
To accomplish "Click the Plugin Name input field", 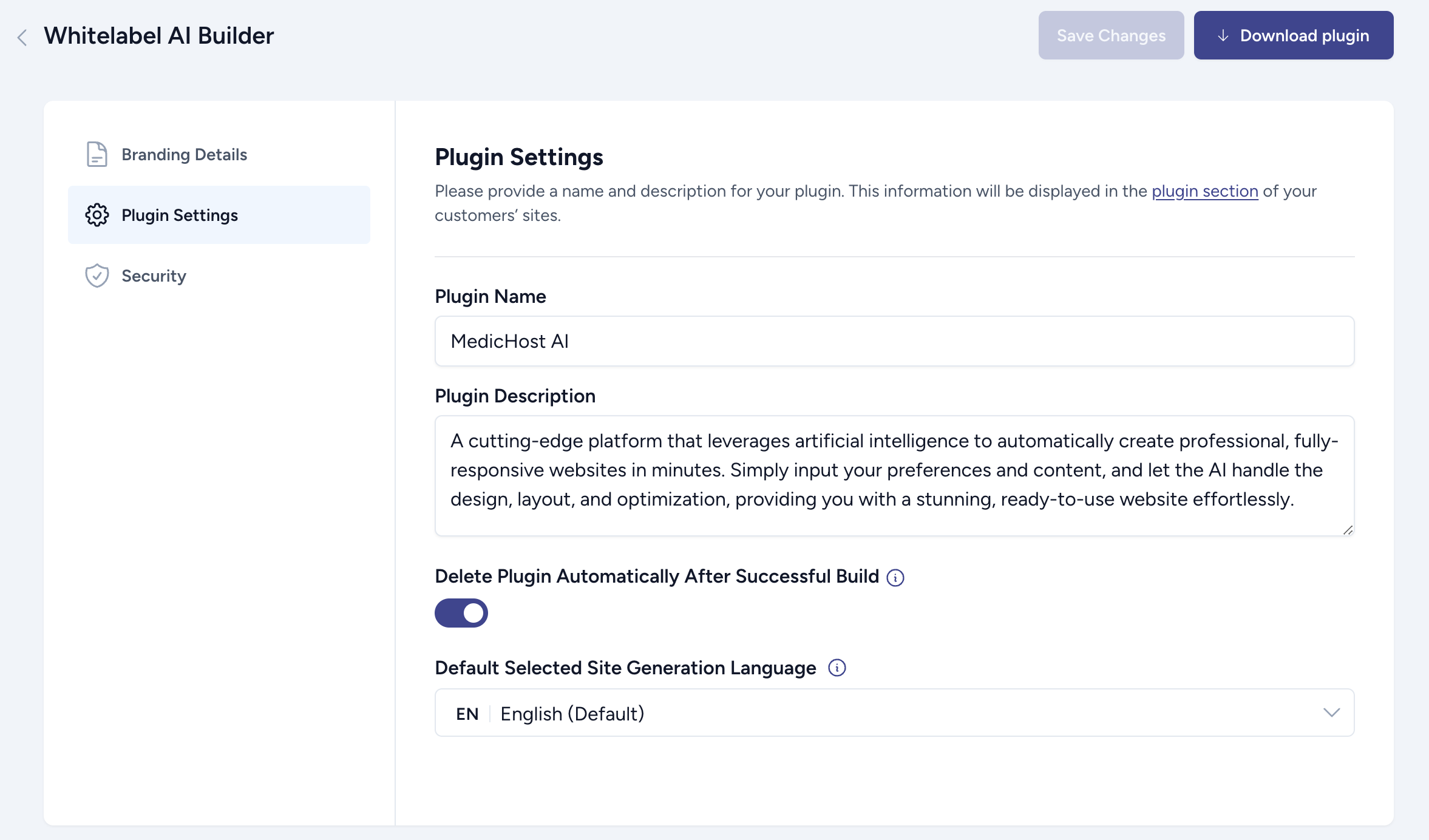I will coord(894,341).
